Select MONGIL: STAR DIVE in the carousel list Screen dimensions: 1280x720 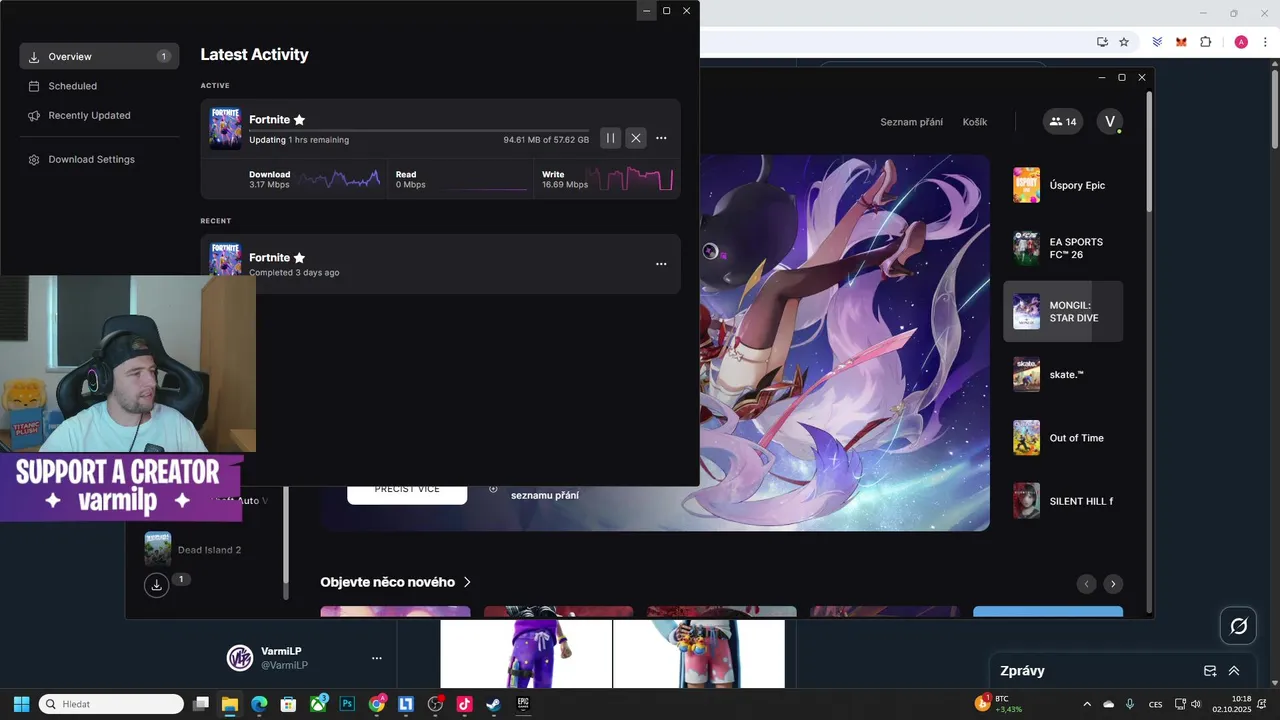pos(1063,311)
